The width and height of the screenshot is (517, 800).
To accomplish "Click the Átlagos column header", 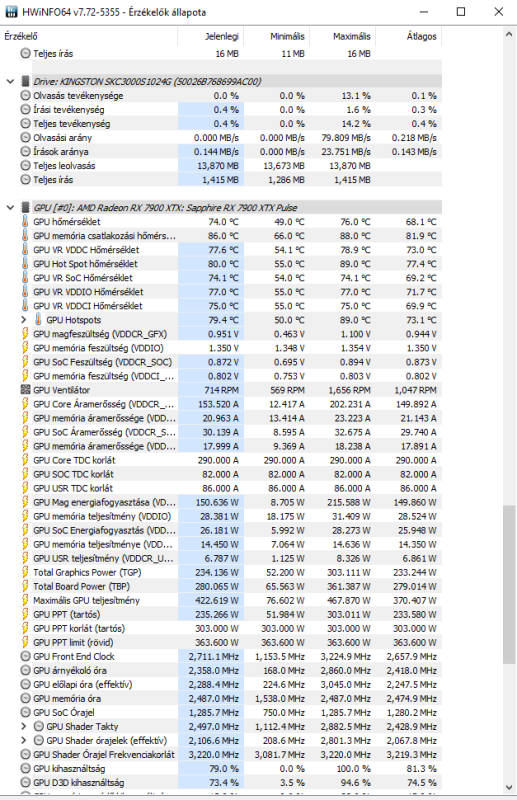I will [x=409, y=36].
